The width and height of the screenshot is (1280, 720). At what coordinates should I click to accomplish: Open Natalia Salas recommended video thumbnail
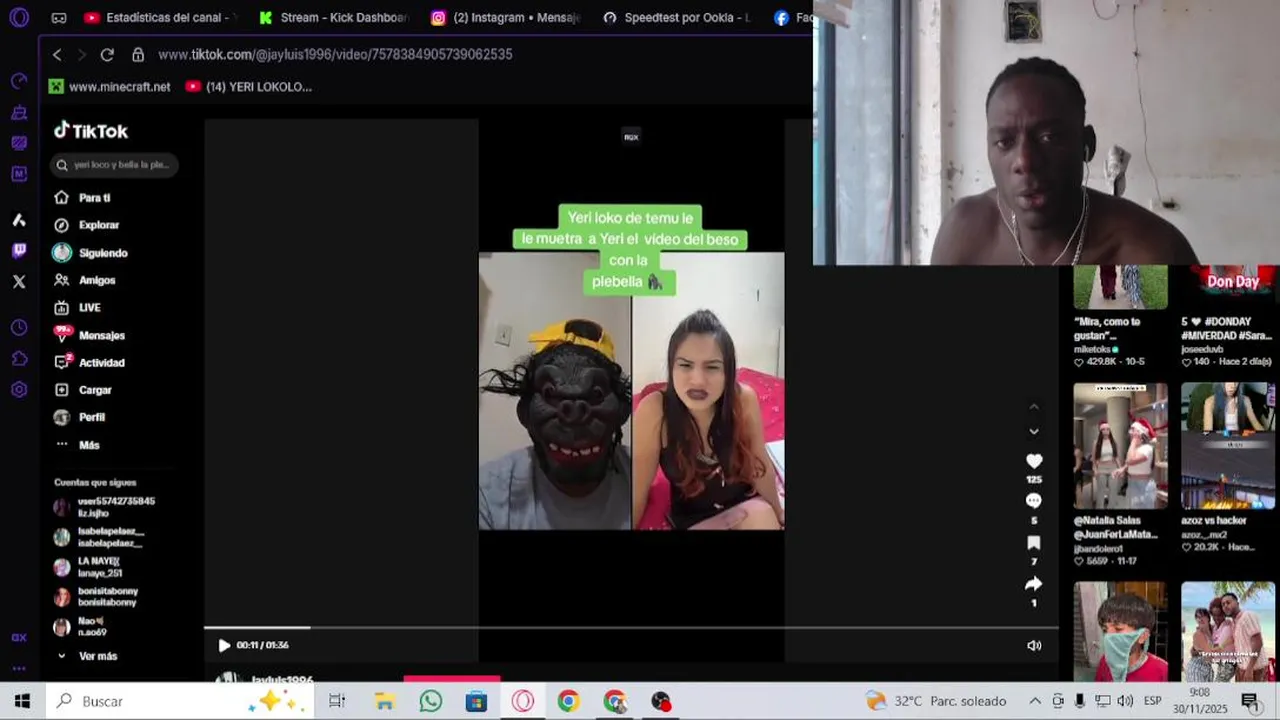1120,446
